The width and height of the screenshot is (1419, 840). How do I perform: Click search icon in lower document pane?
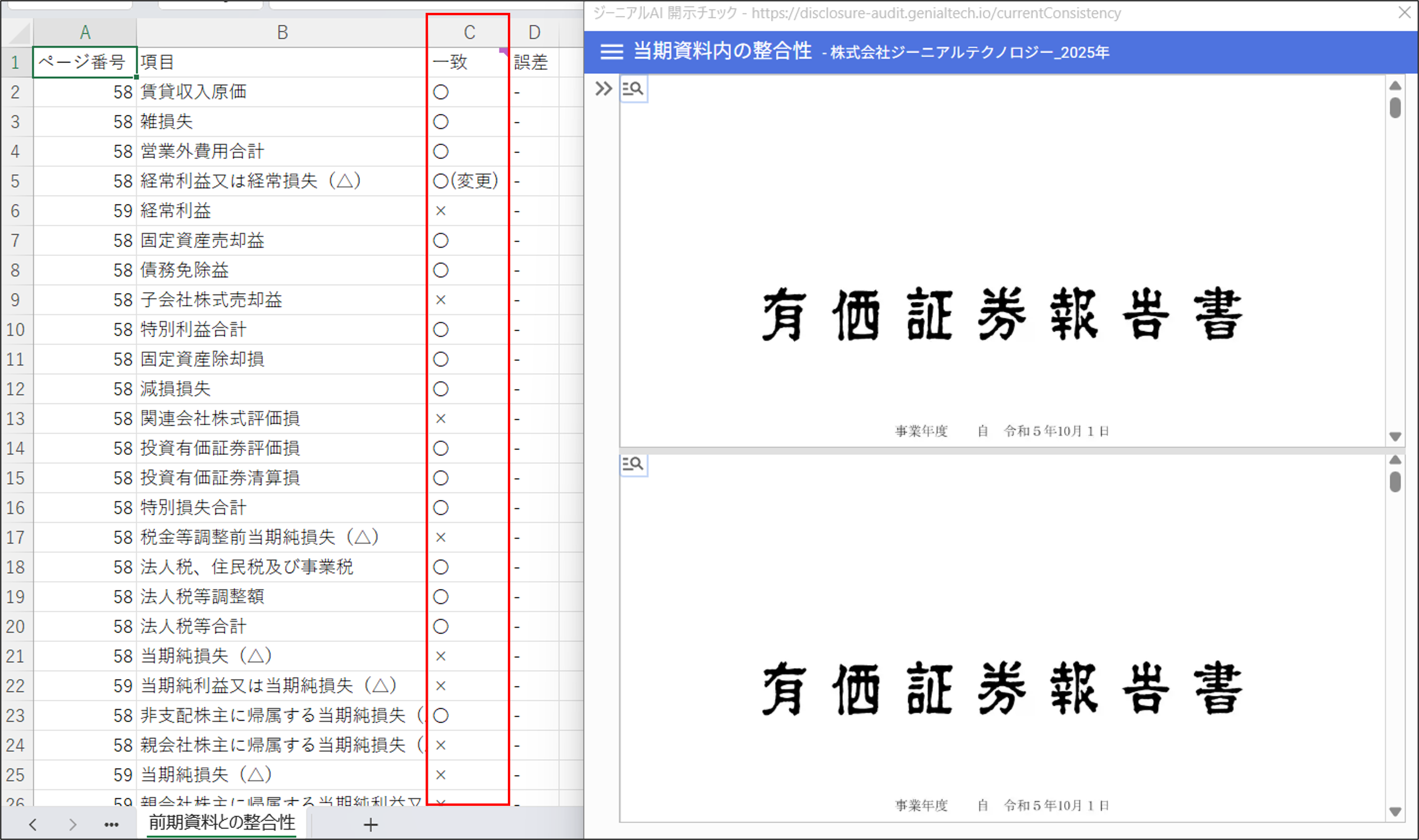click(633, 464)
